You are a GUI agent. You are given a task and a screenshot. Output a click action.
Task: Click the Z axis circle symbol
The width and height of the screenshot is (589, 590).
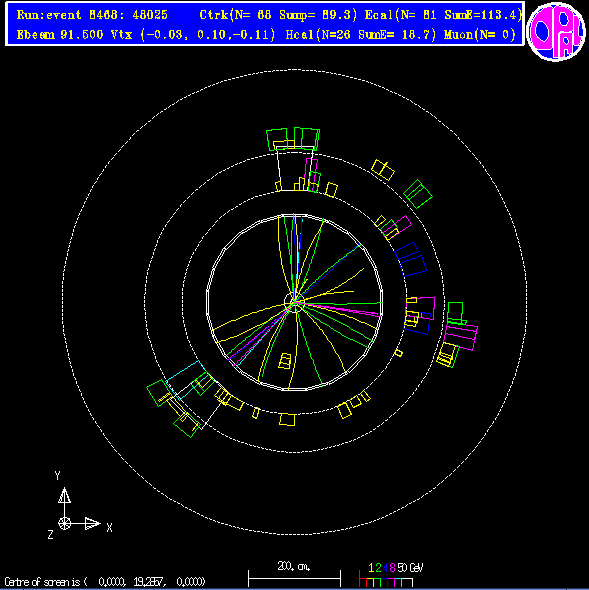pyautogui.click(x=64, y=523)
